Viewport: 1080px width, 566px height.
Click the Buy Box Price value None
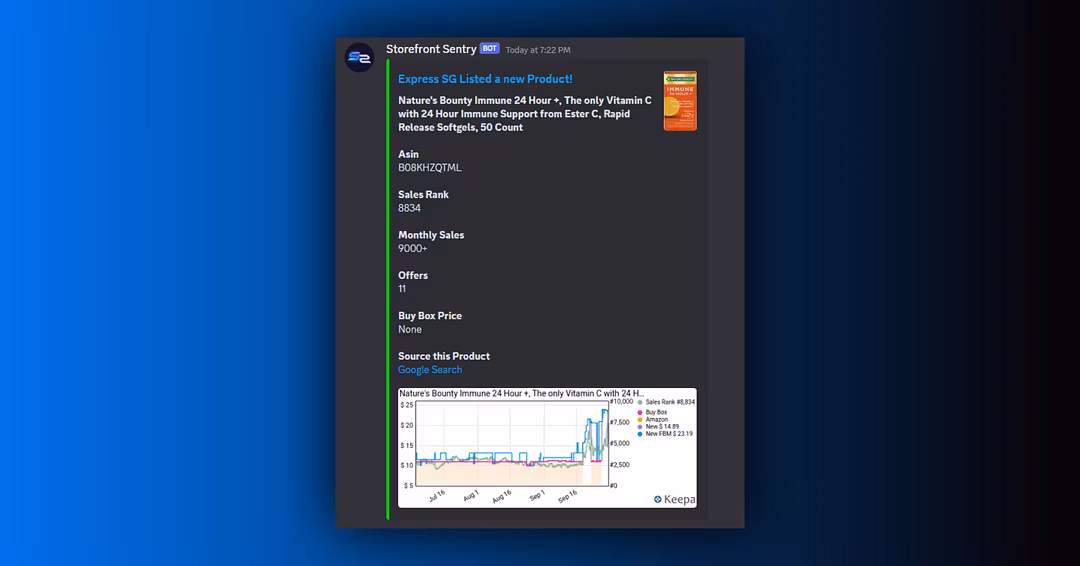coord(410,329)
